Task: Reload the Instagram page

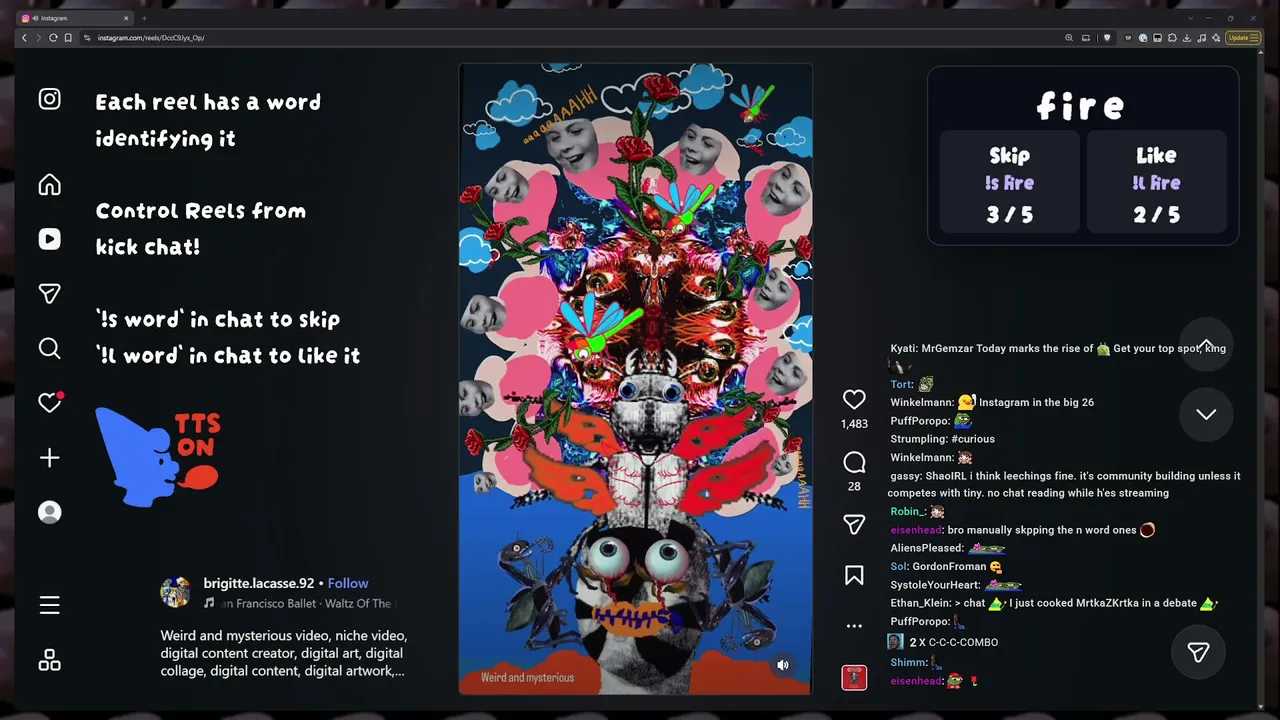Action: tap(53, 38)
